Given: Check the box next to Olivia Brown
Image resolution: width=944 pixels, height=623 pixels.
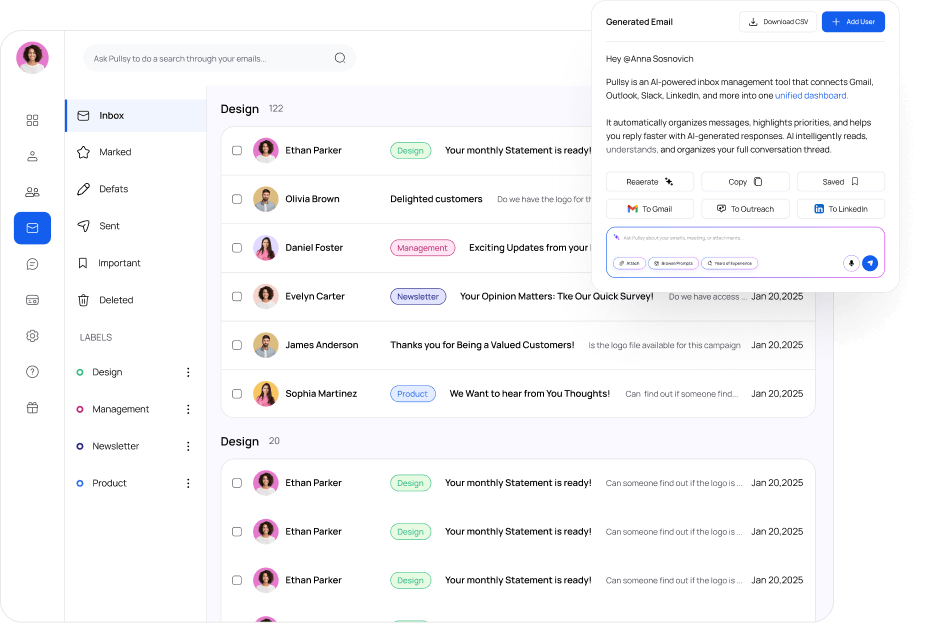Looking at the screenshot, I should point(237,199).
